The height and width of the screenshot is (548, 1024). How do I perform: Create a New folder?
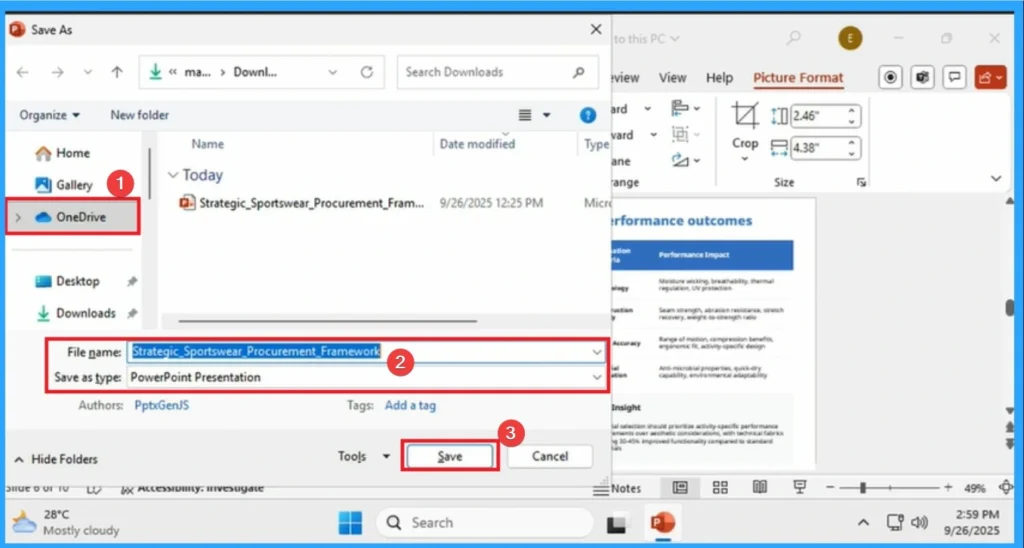[140, 115]
